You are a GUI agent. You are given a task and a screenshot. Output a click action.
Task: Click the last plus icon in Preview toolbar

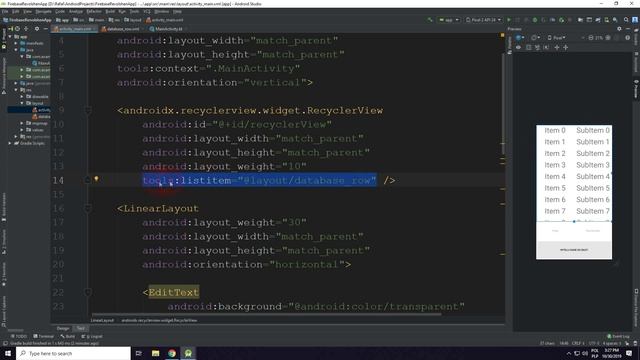click(566, 47)
